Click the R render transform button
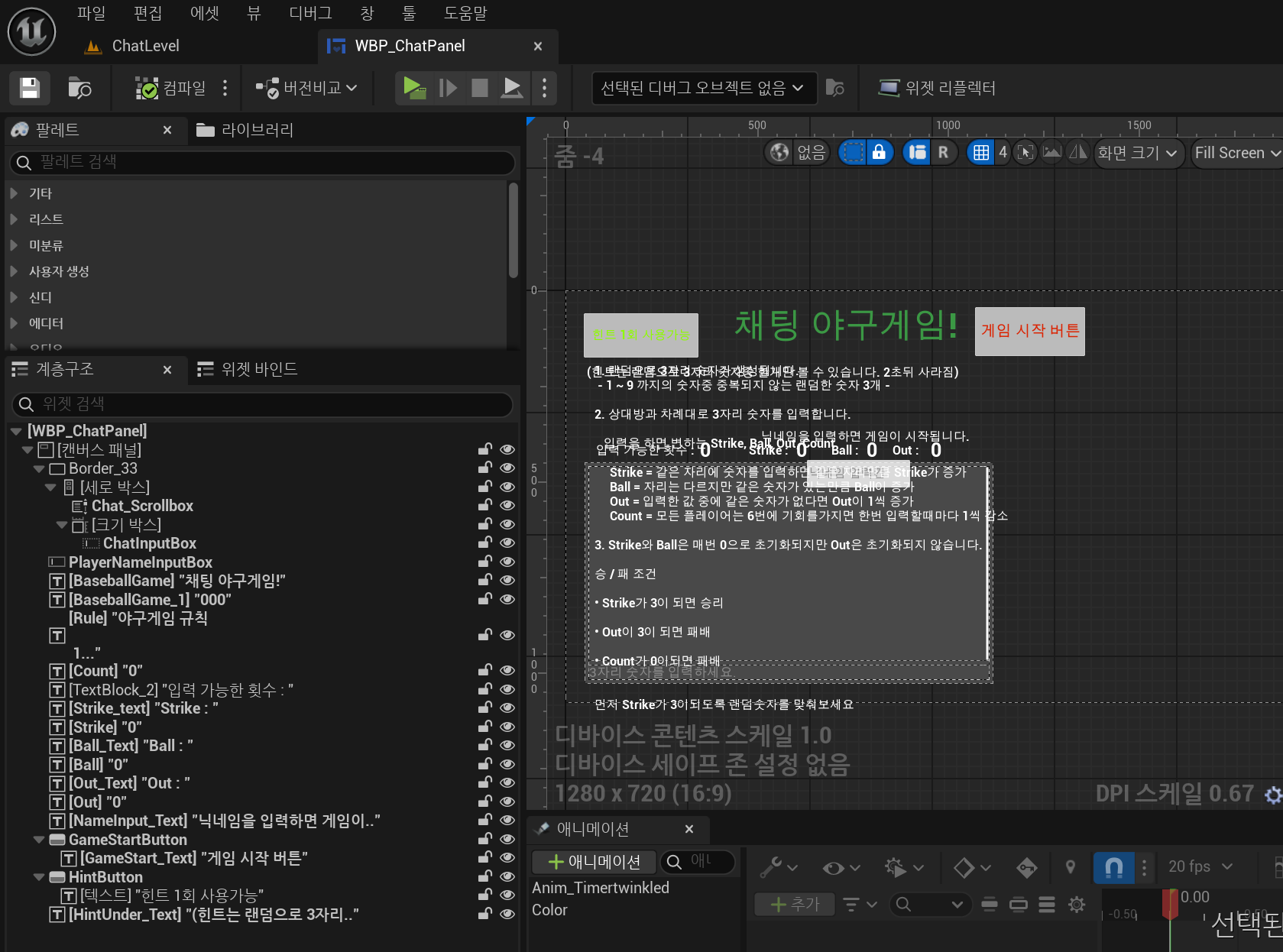 point(944,152)
